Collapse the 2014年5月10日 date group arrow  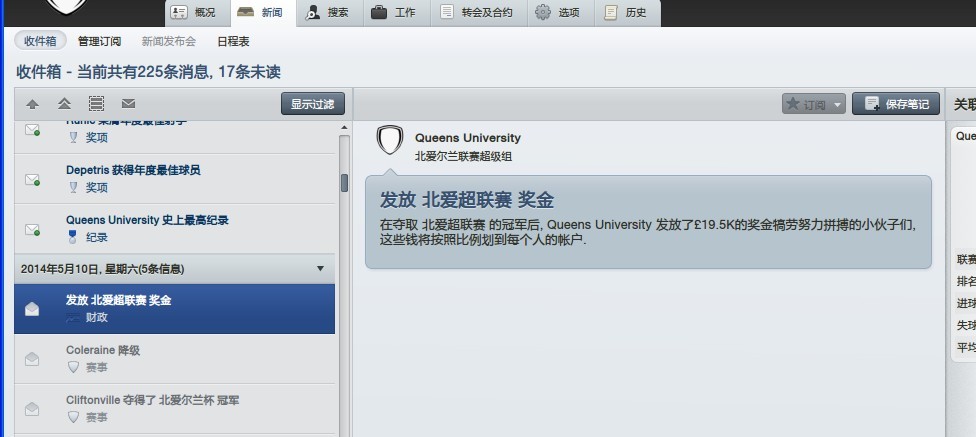coord(321,269)
